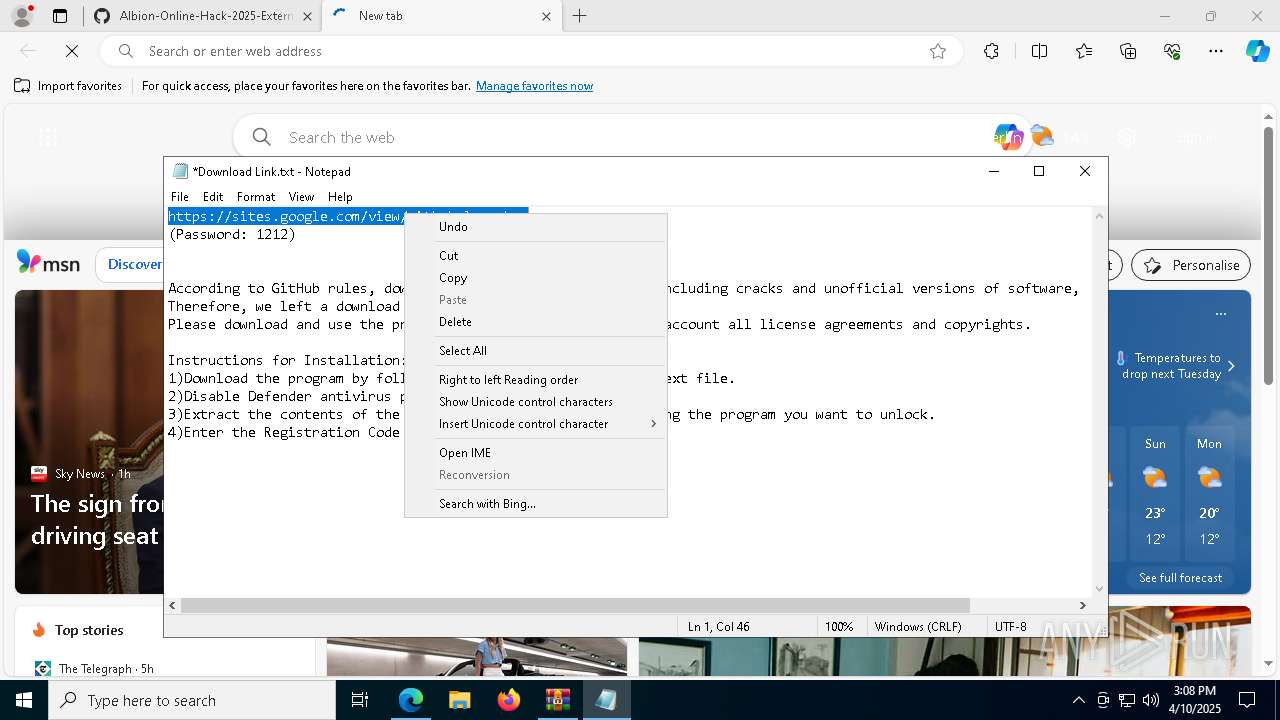Screen dimensions: 1280x720
Task: Click Notepad scroll right arrow
Action: pos(1082,605)
